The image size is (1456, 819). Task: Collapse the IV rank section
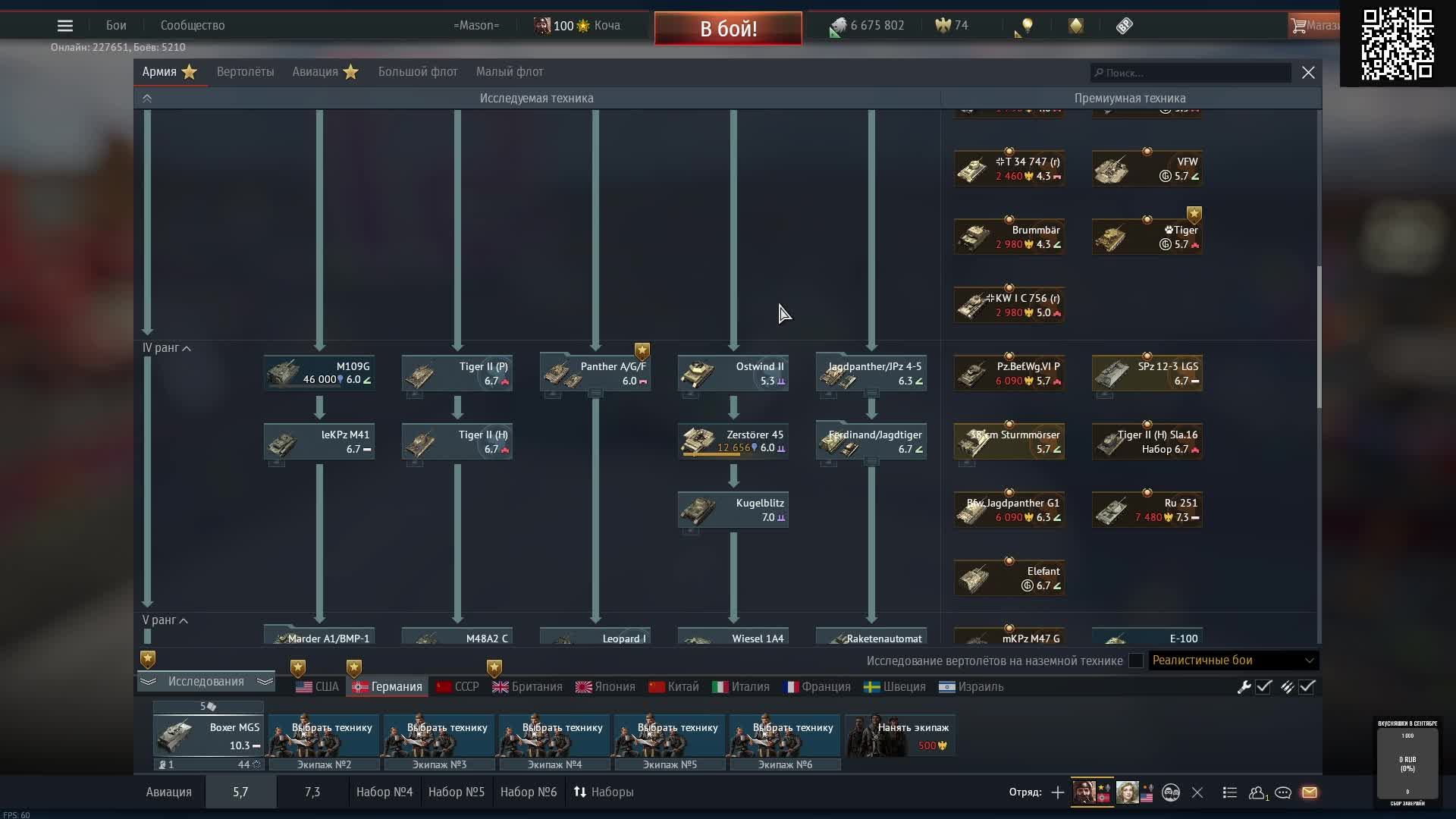[166, 348]
